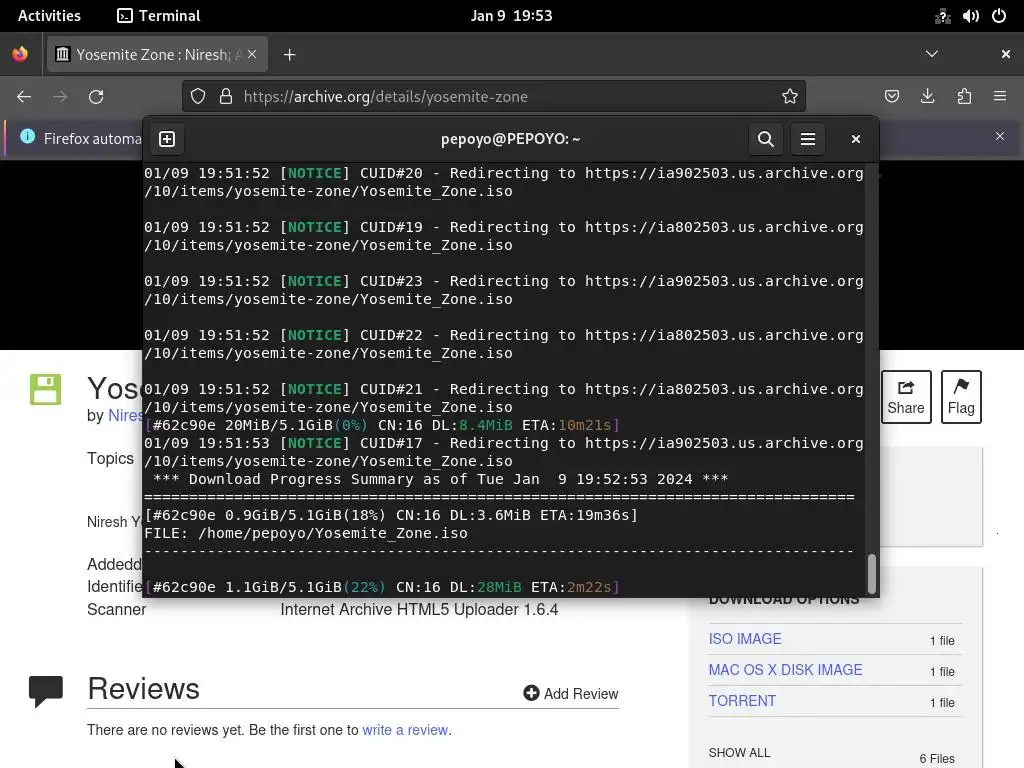This screenshot has width=1024, height=768.
Task: Click the Reviews heading
Action: click(144, 689)
